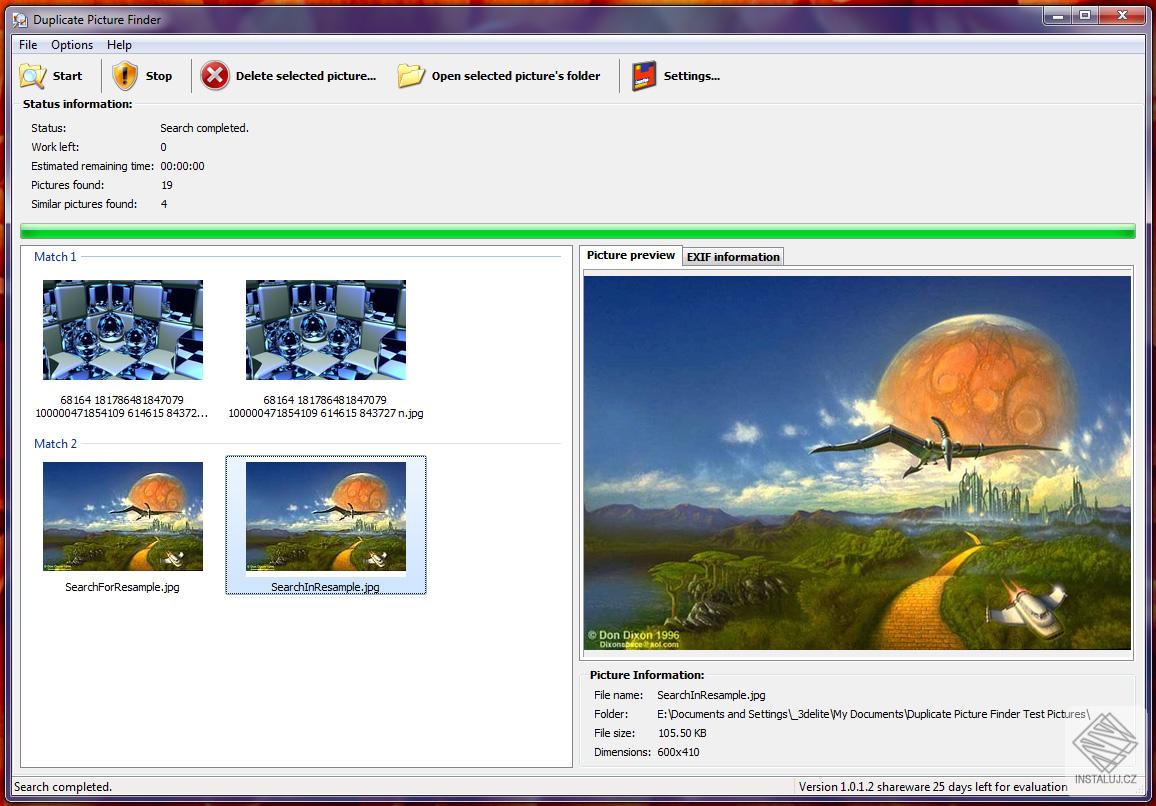Click the Match 2 group header
This screenshot has height=806, width=1156.
coord(55,443)
